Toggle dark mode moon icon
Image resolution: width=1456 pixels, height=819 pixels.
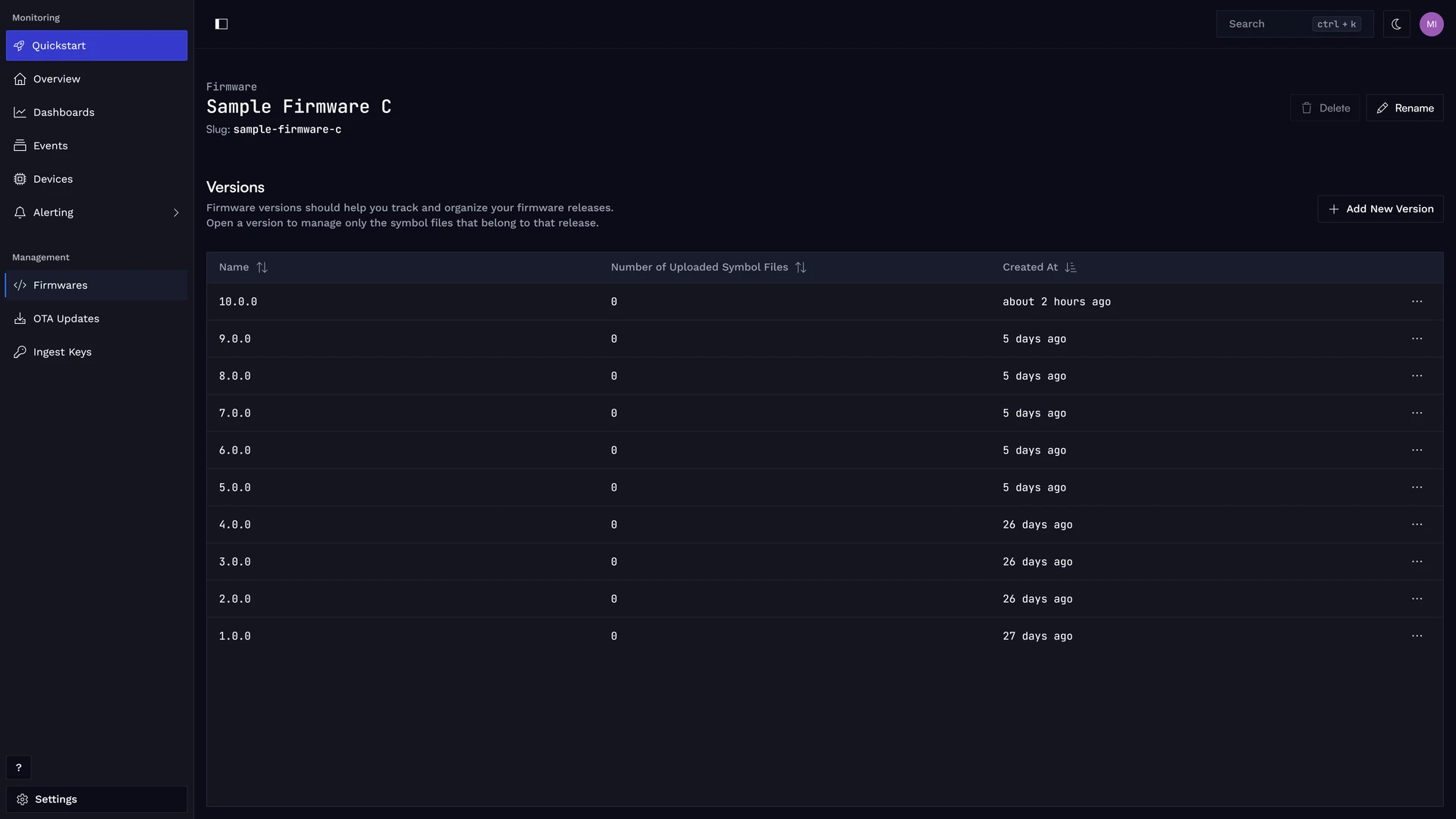1396,24
